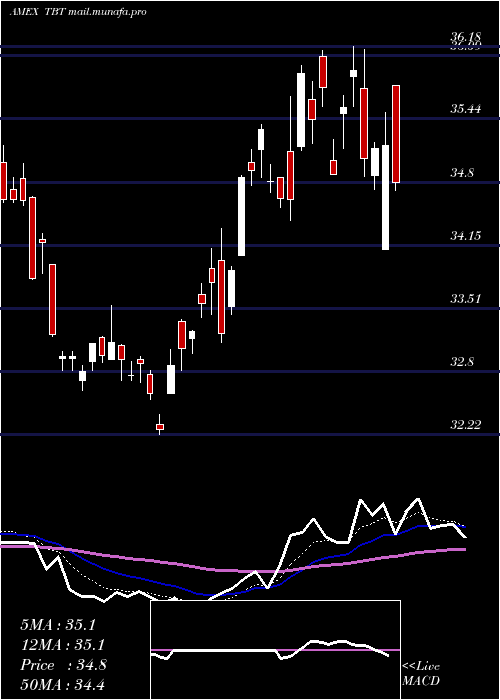Click the 32.8 price level label
Viewport: 500px width, 700px height.
[462, 361]
